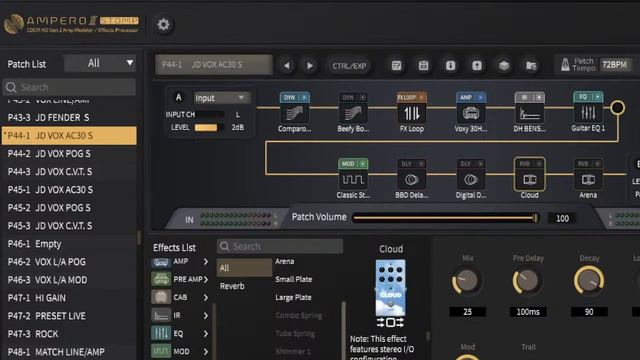The height and width of the screenshot is (360, 640).
Task: Click the import patch download icon
Action: [450, 65]
